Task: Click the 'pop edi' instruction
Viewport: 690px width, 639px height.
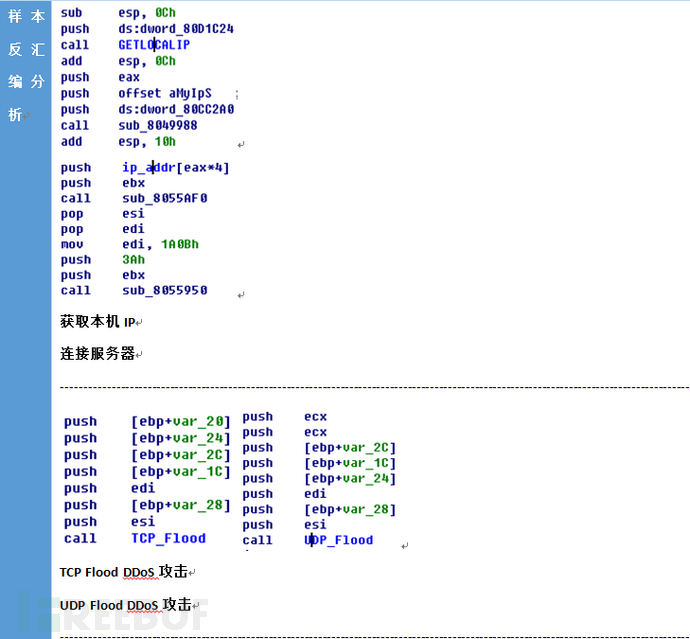Action: [103, 229]
